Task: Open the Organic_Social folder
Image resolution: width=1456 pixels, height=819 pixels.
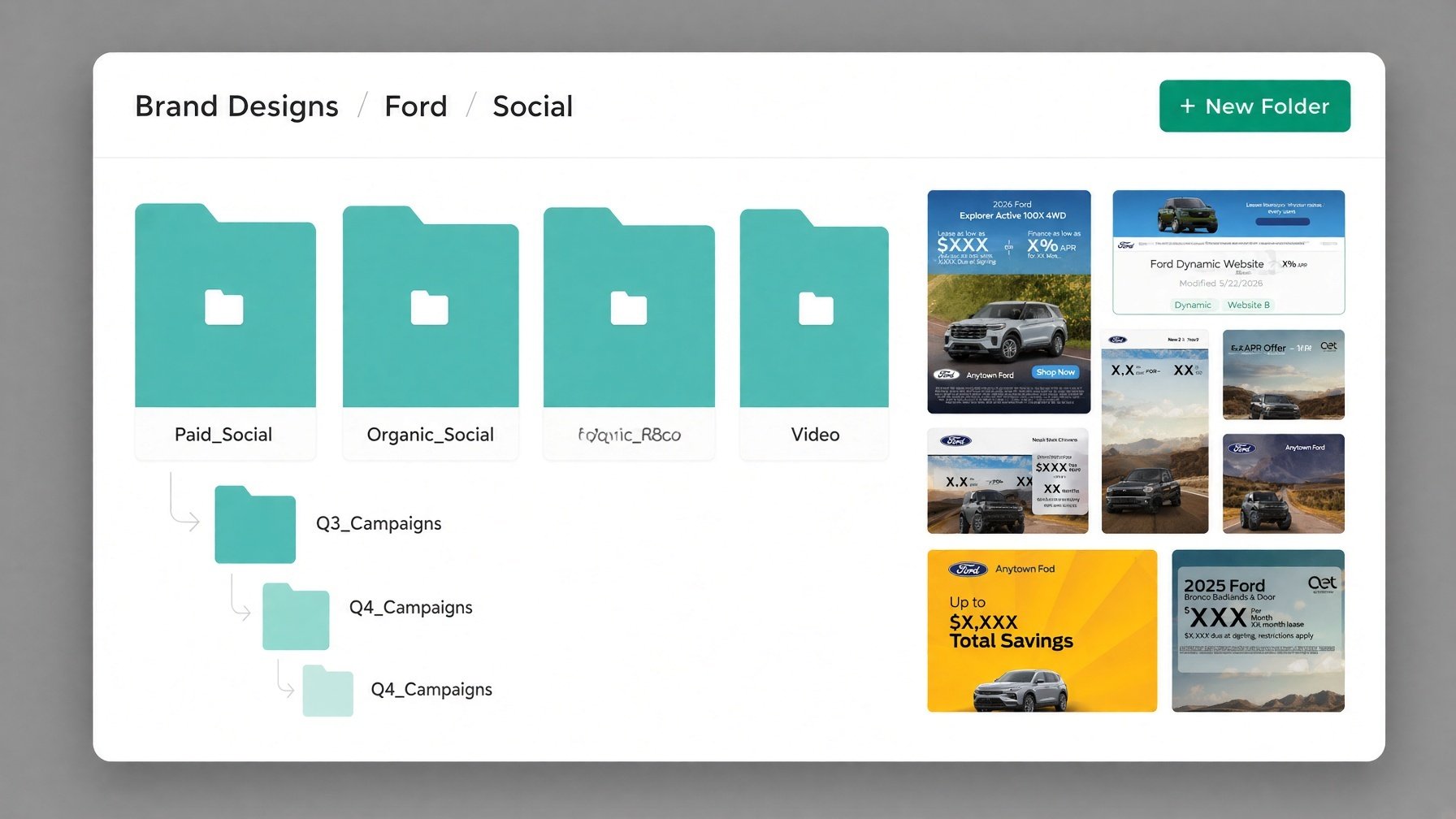Action: 431,332
